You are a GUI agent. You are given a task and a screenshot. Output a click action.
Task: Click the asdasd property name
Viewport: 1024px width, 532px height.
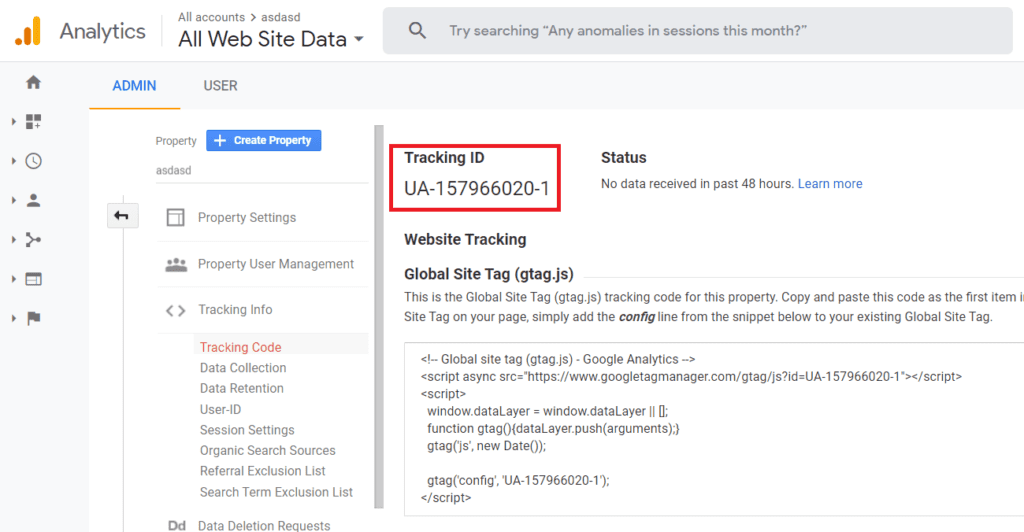point(173,170)
